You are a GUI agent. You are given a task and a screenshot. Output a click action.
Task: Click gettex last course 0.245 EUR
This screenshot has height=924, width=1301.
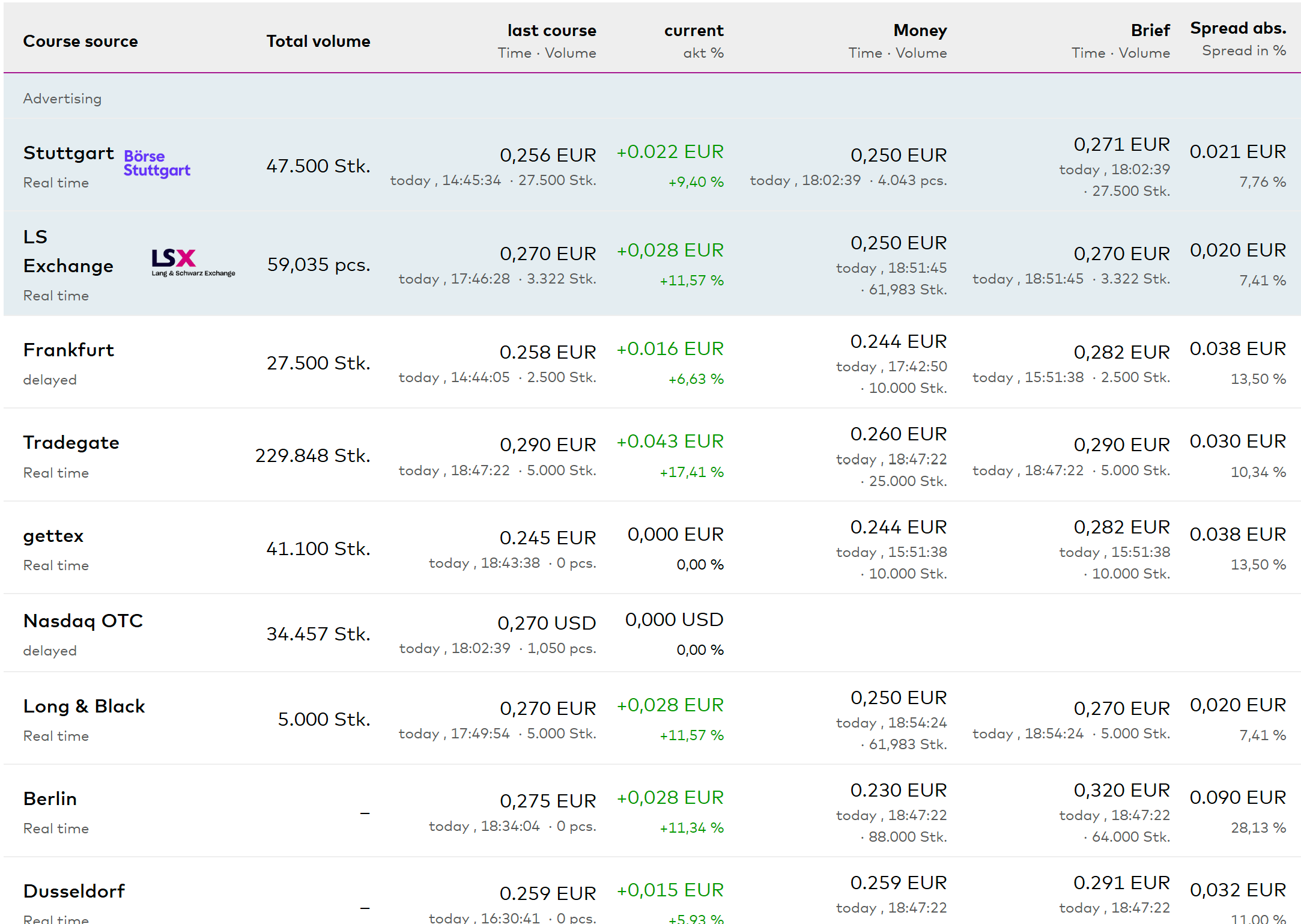pos(548,538)
